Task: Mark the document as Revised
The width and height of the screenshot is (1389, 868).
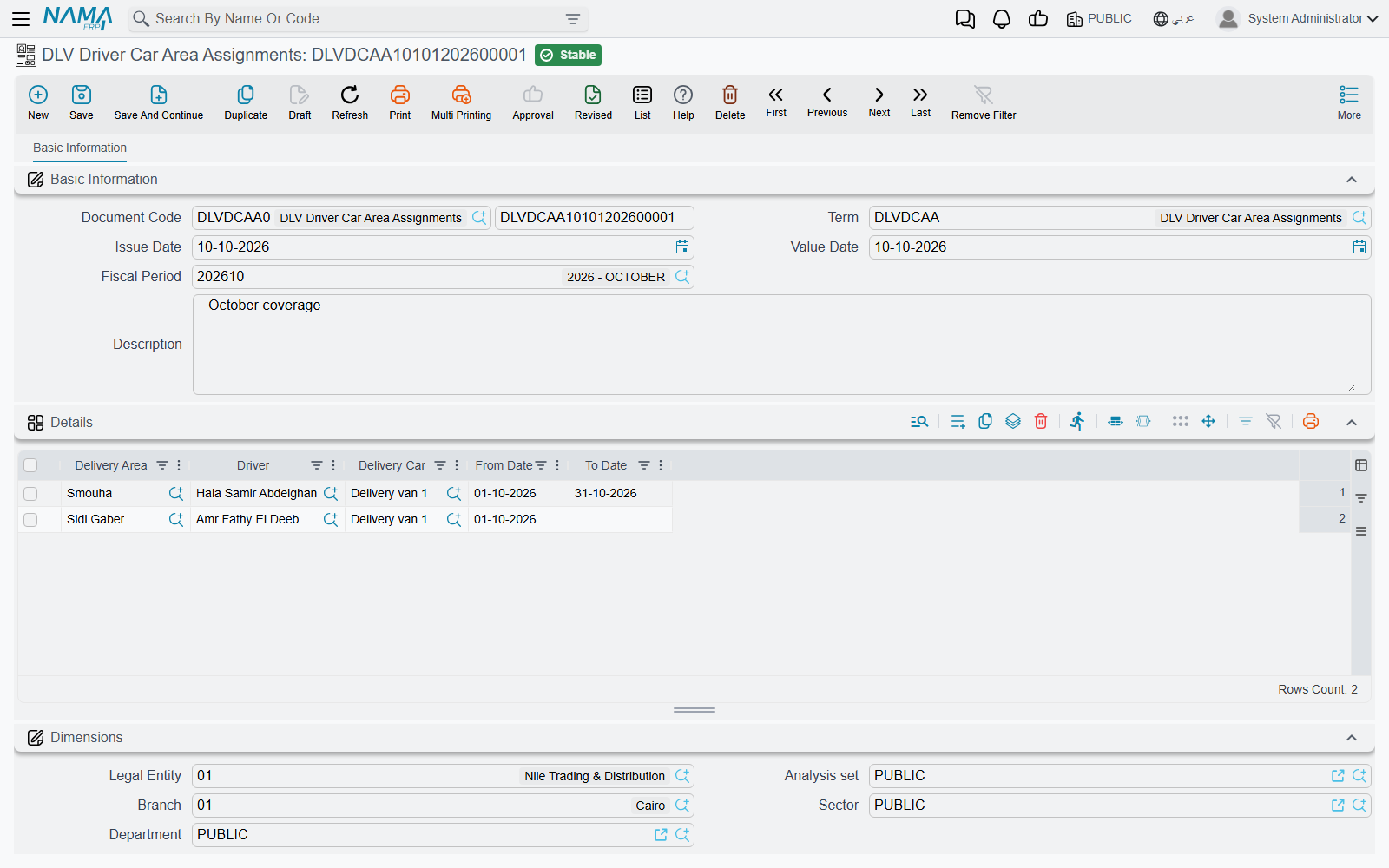Action: click(593, 102)
